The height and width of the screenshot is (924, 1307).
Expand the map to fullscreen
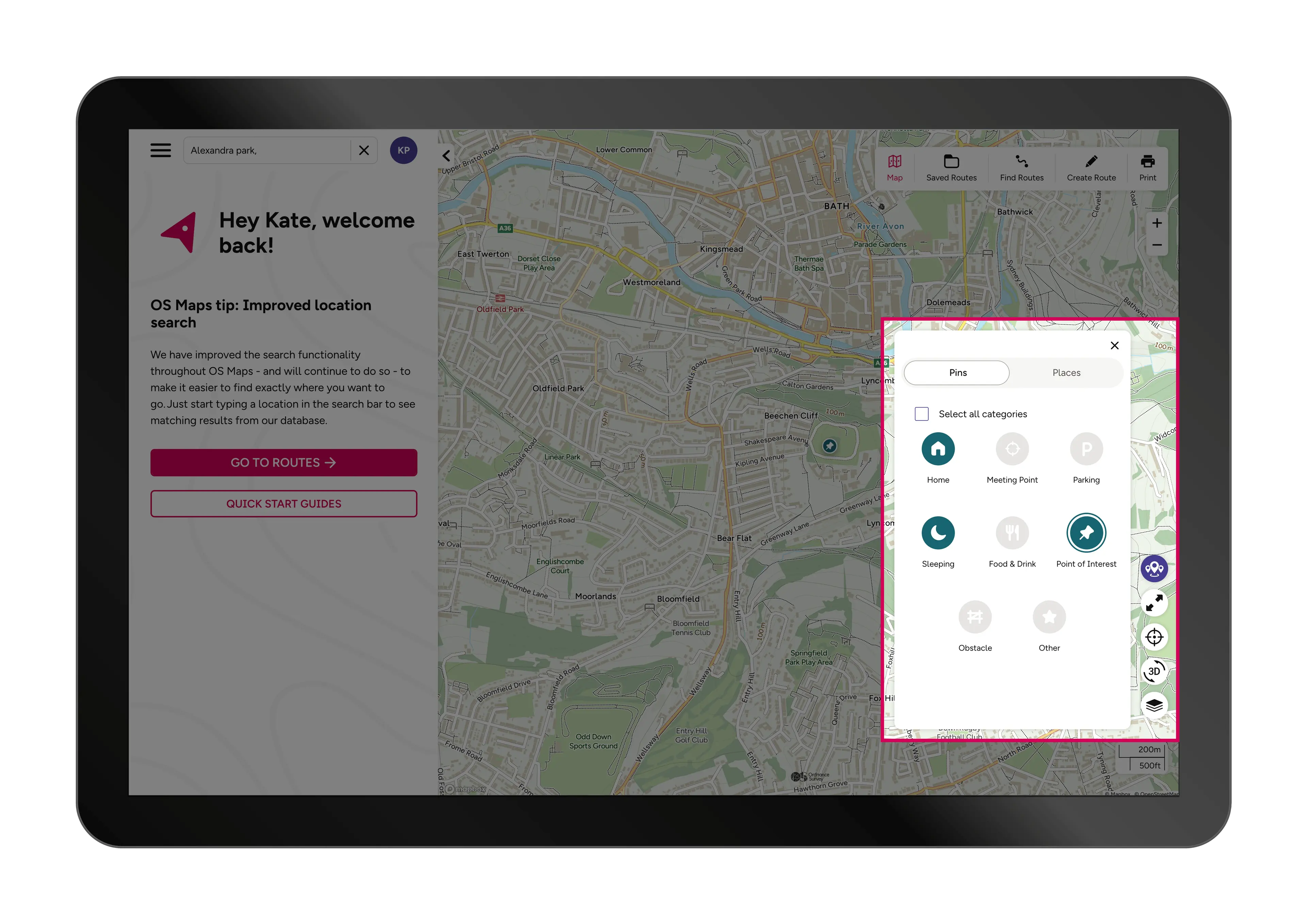coord(1155,603)
